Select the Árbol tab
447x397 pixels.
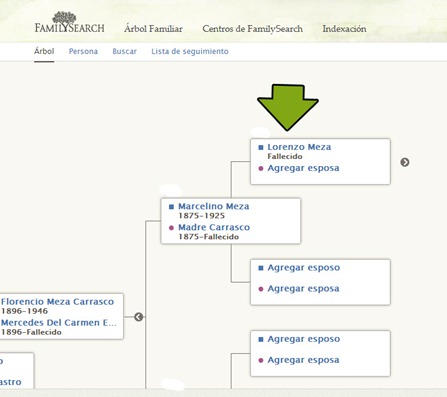tap(44, 51)
